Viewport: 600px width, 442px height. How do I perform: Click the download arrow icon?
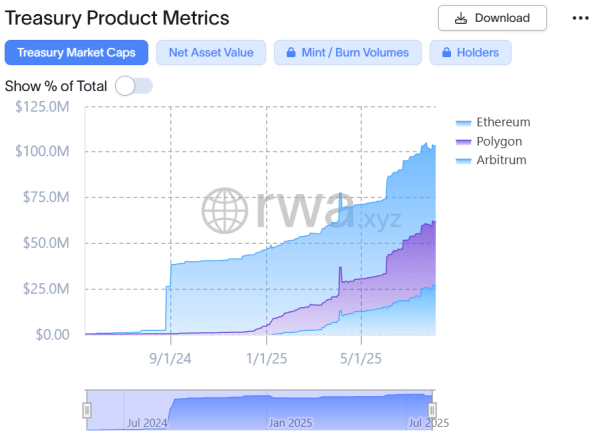460,18
